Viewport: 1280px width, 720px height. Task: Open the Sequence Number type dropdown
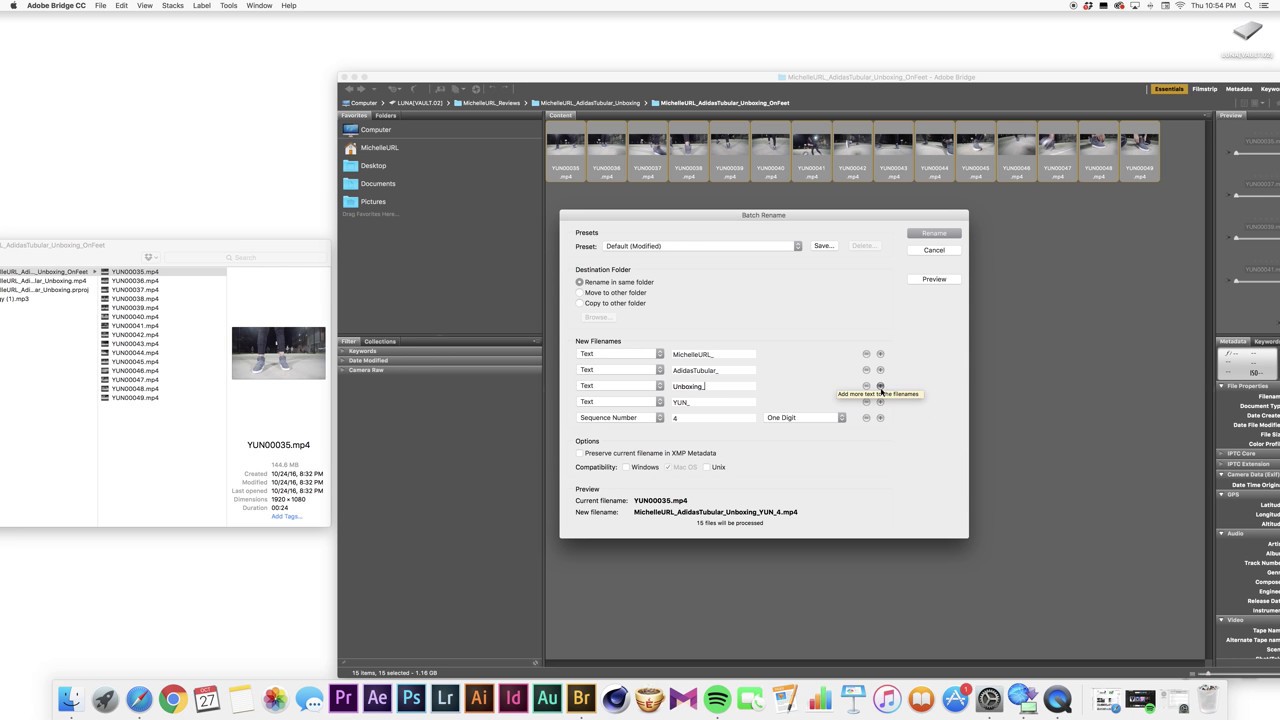620,418
